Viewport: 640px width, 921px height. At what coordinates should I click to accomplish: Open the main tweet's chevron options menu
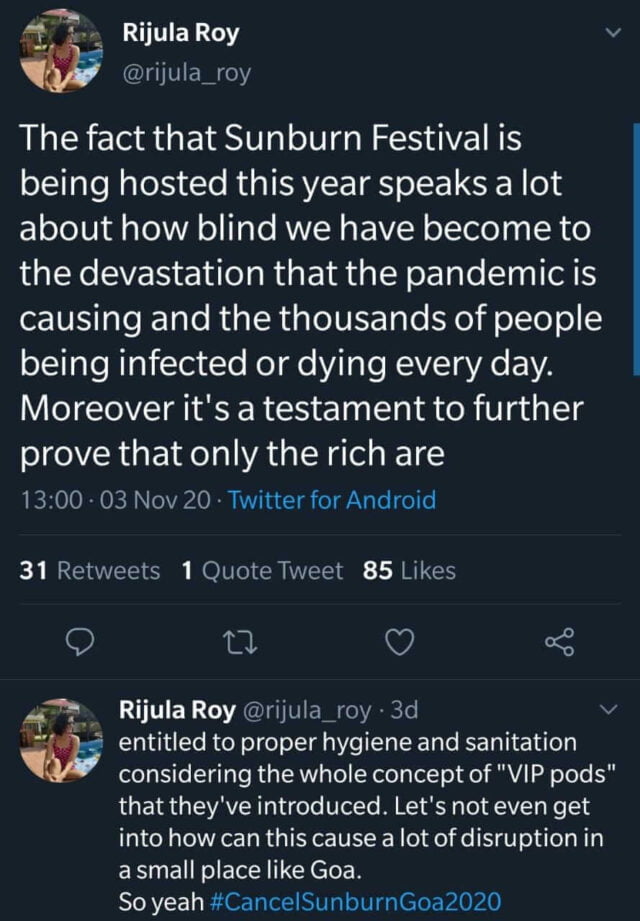pos(613,34)
